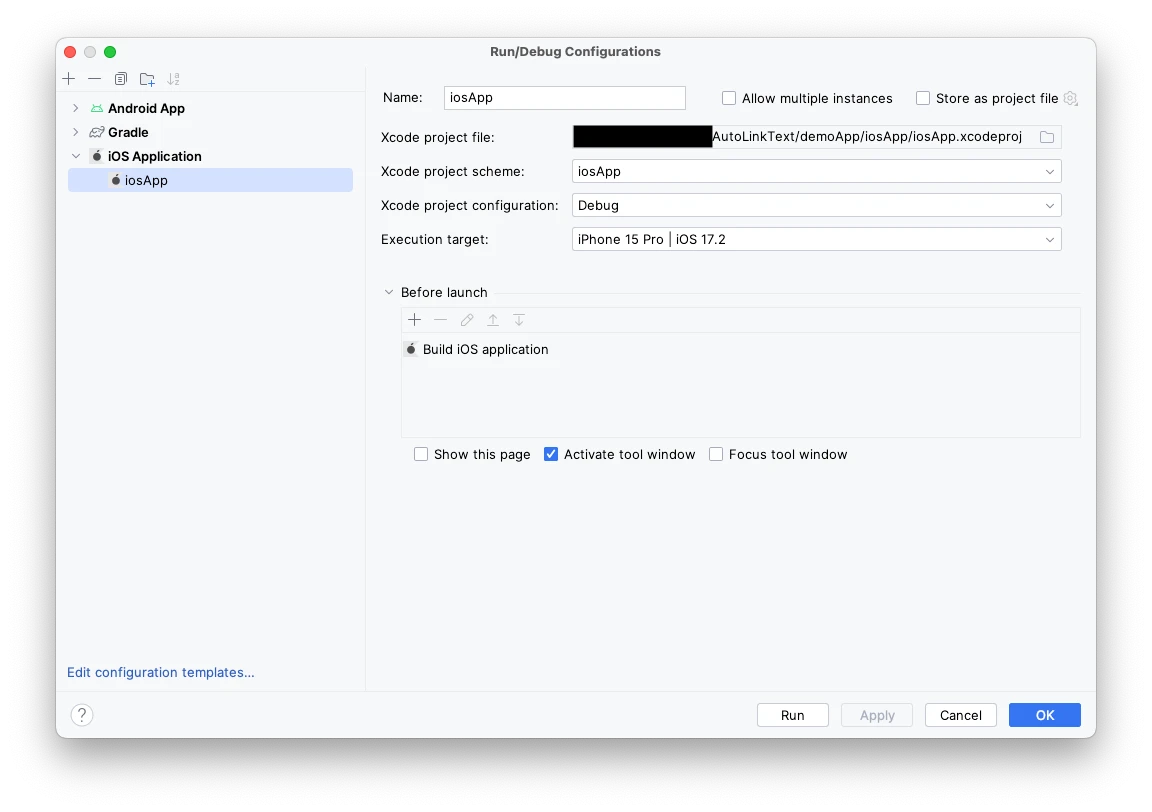The image size is (1152, 812).
Task: Select iosApp configuration in tree
Action: [210, 180]
